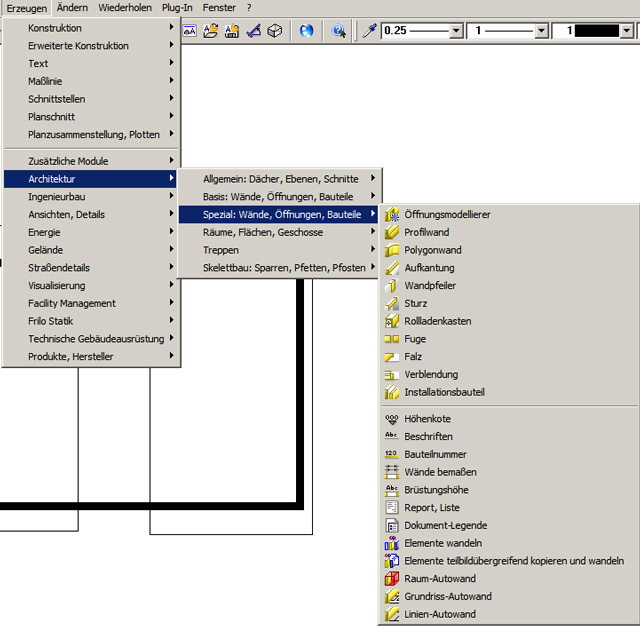Select the Raum-Autowand icon
The width and height of the screenshot is (640, 627).
coord(392,578)
